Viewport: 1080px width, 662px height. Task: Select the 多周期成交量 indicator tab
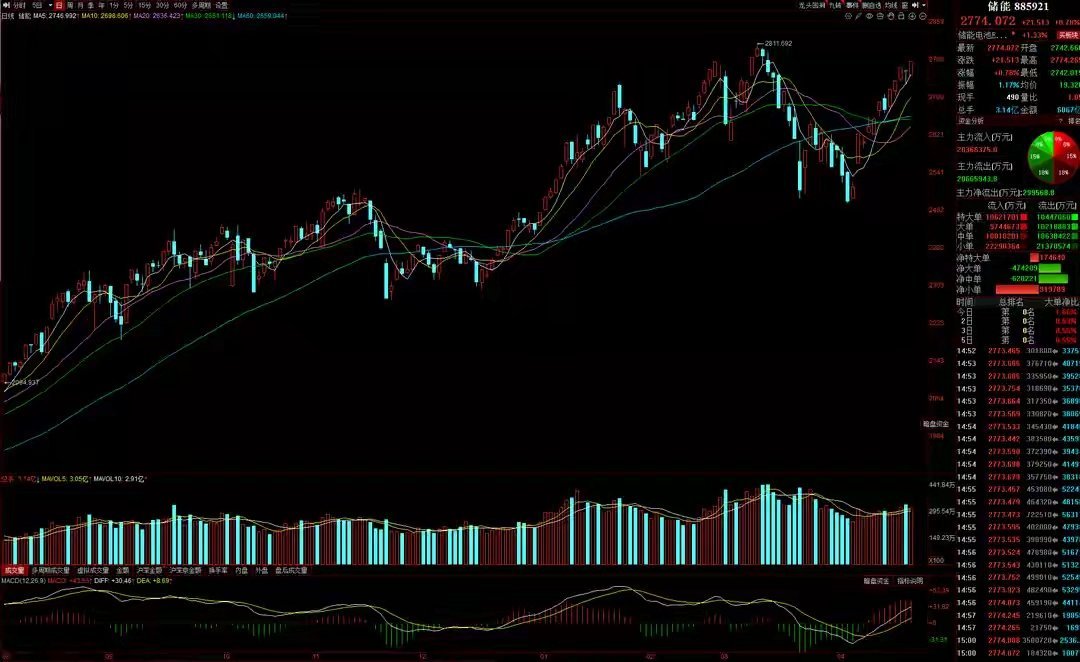[50, 570]
